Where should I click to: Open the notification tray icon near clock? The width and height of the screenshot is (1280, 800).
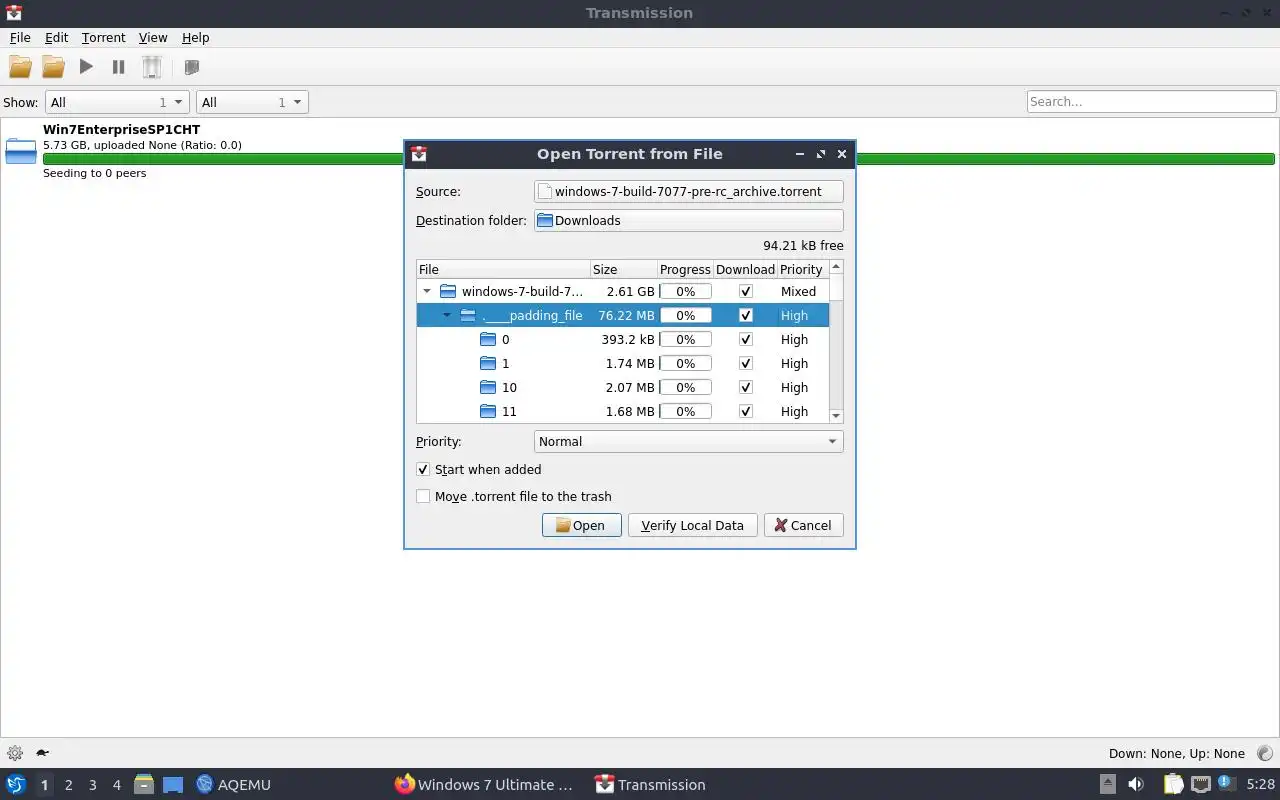[x=1228, y=784]
